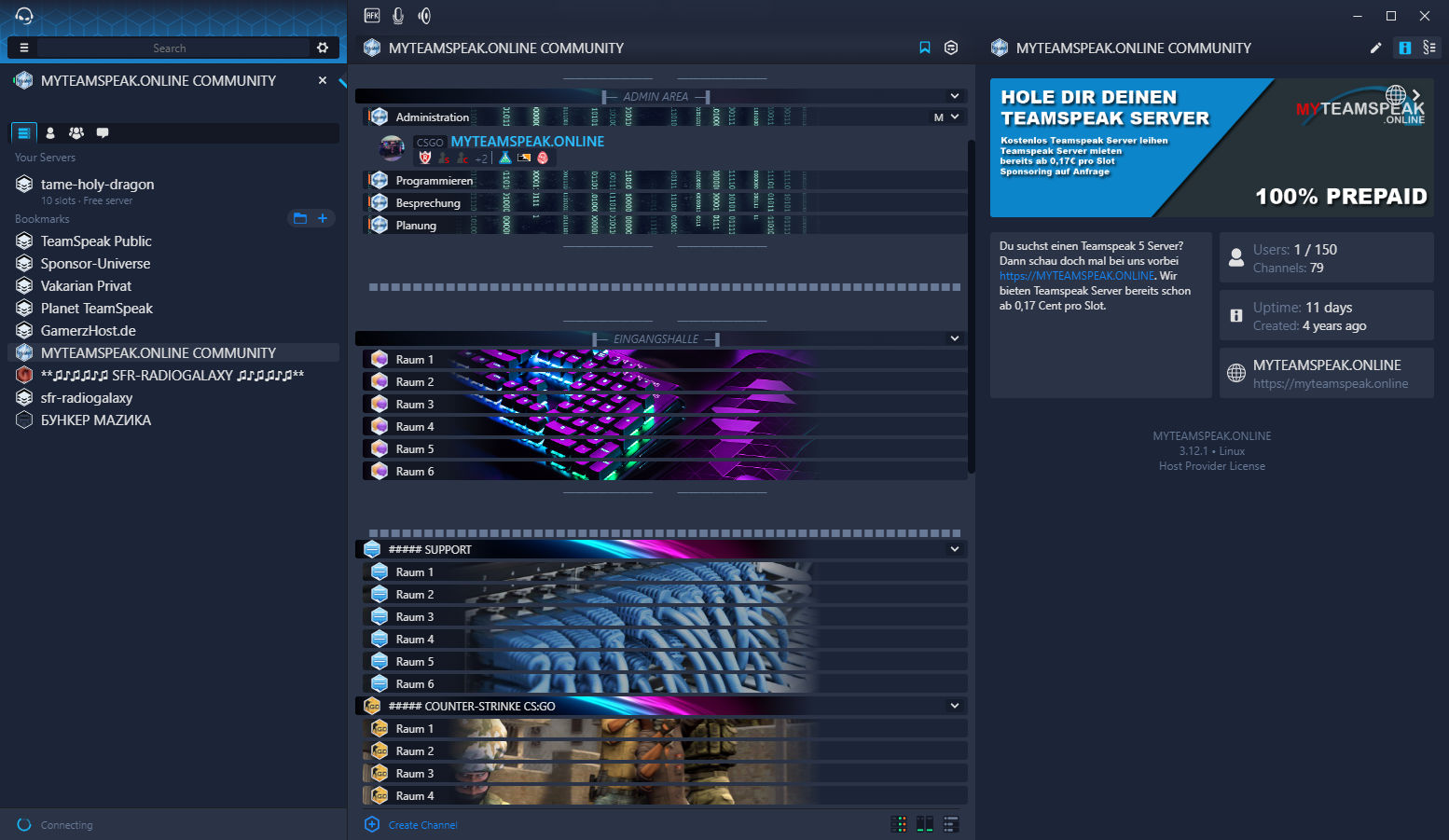This screenshot has height=840, width=1449.
Task: Open settings gear next to search
Action: [x=323, y=48]
